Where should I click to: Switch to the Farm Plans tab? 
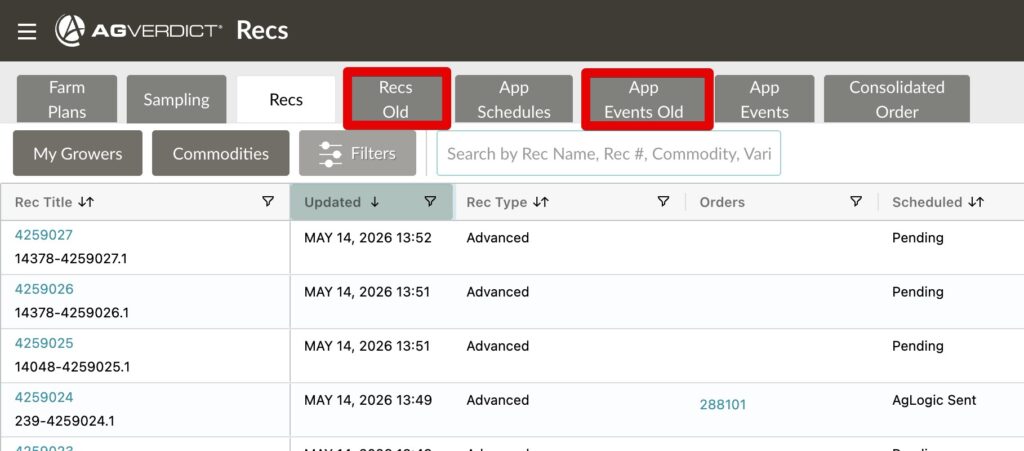[67, 99]
